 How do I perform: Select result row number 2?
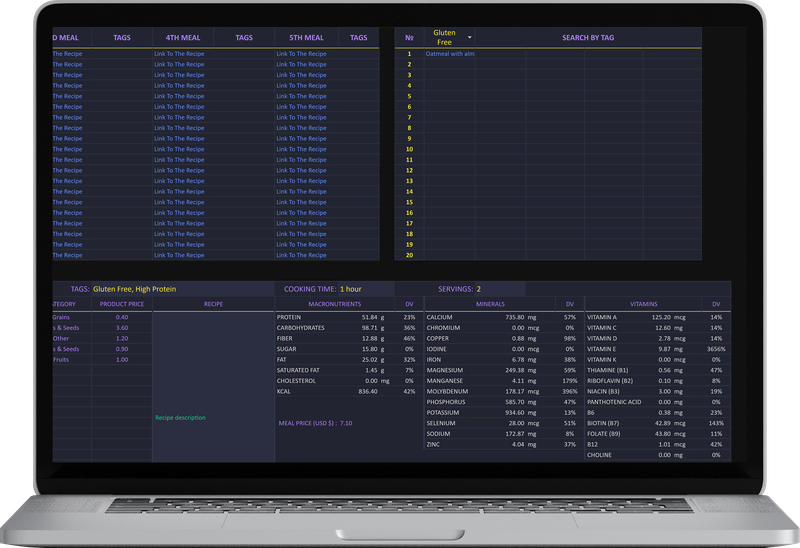pos(409,64)
